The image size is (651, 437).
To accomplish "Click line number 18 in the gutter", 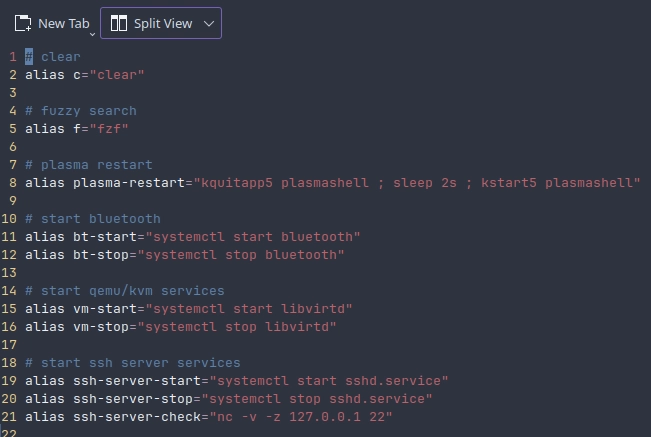I will point(9,363).
